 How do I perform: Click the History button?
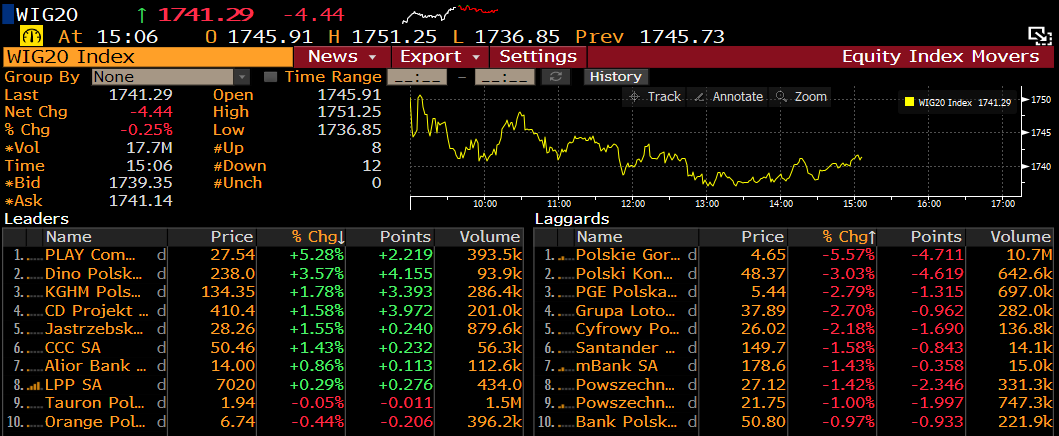(615, 77)
